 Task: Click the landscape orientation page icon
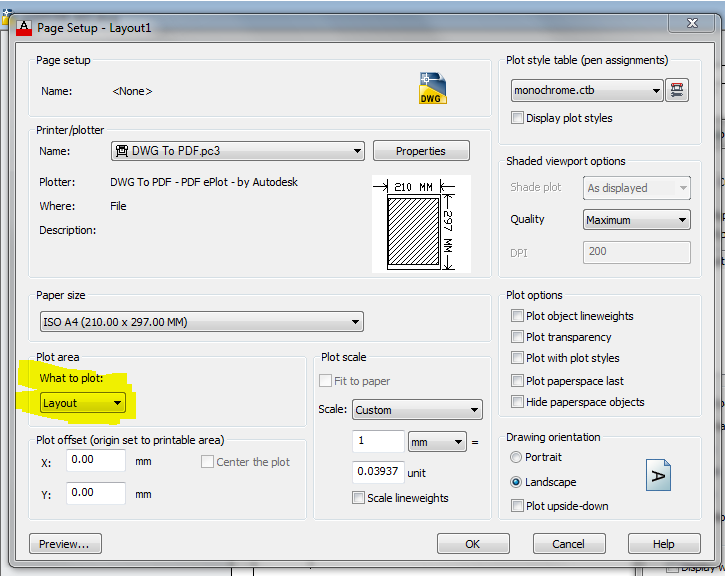pyautogui.click(x=658, y=475)
